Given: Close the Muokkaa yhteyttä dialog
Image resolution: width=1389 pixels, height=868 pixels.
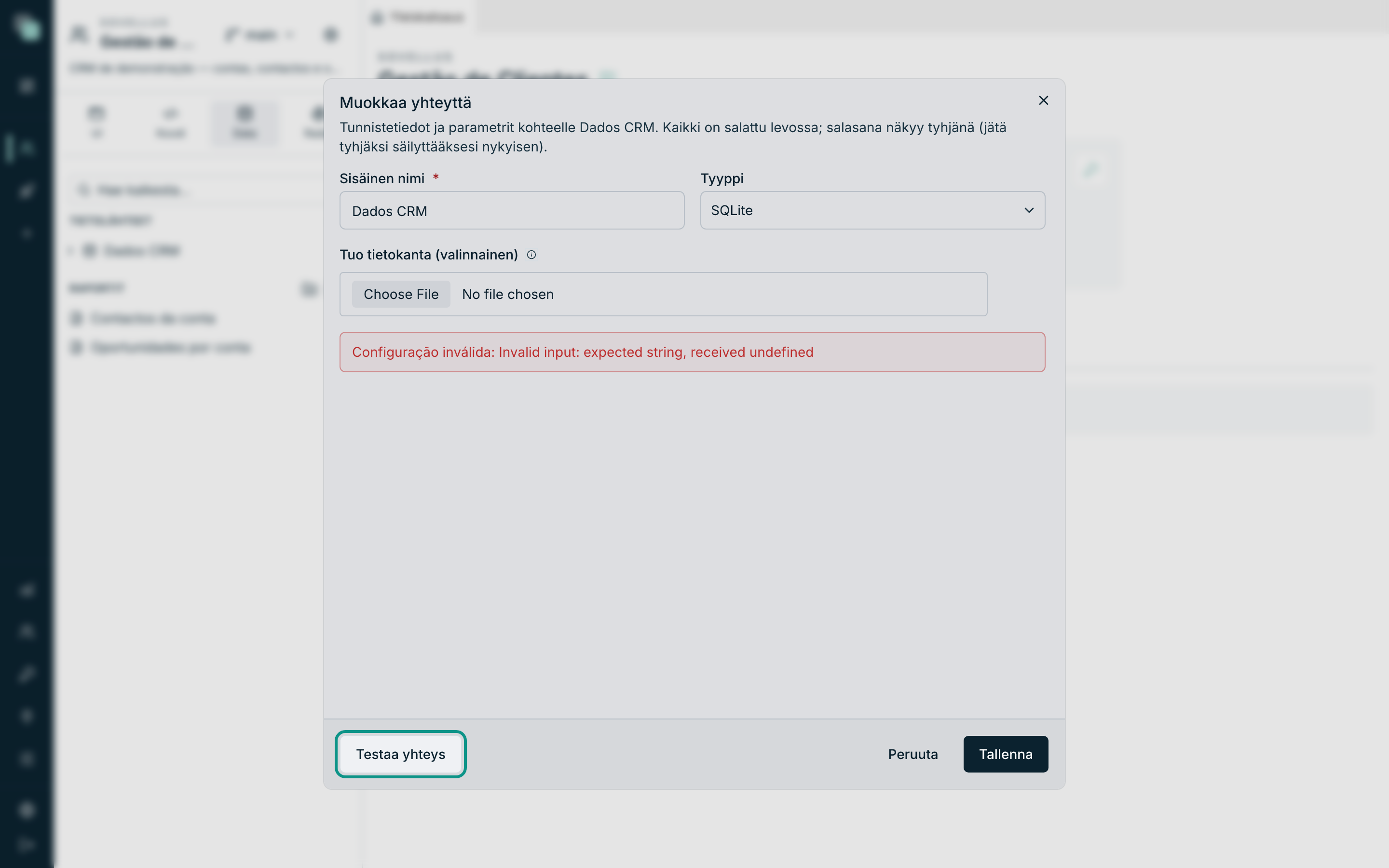Looking at the screenshot, I should click(x=1043, y=100).
